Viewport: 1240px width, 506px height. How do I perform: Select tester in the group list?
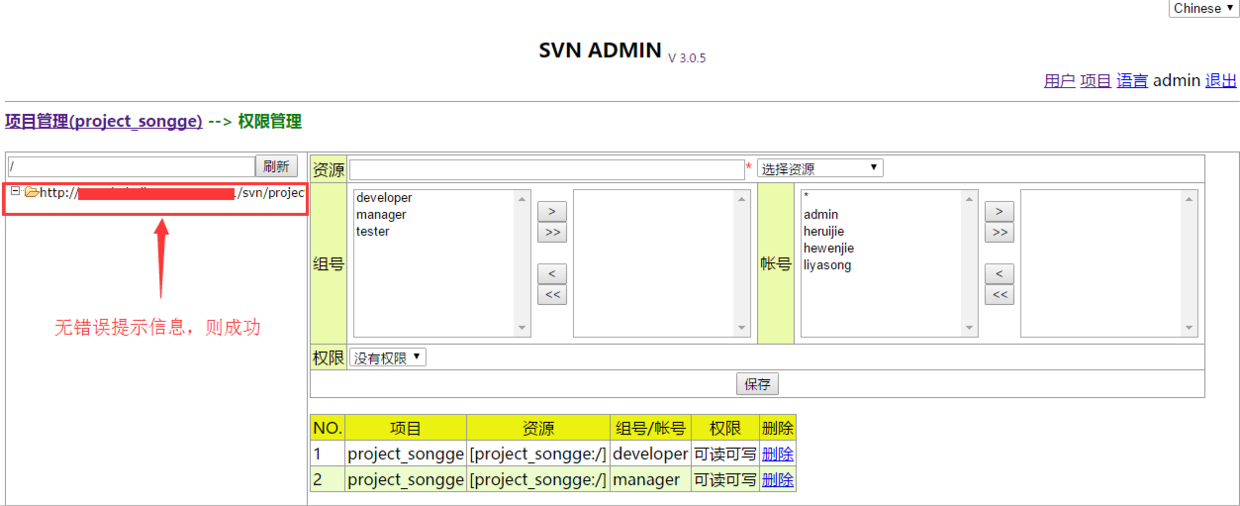tap(373, 231)
